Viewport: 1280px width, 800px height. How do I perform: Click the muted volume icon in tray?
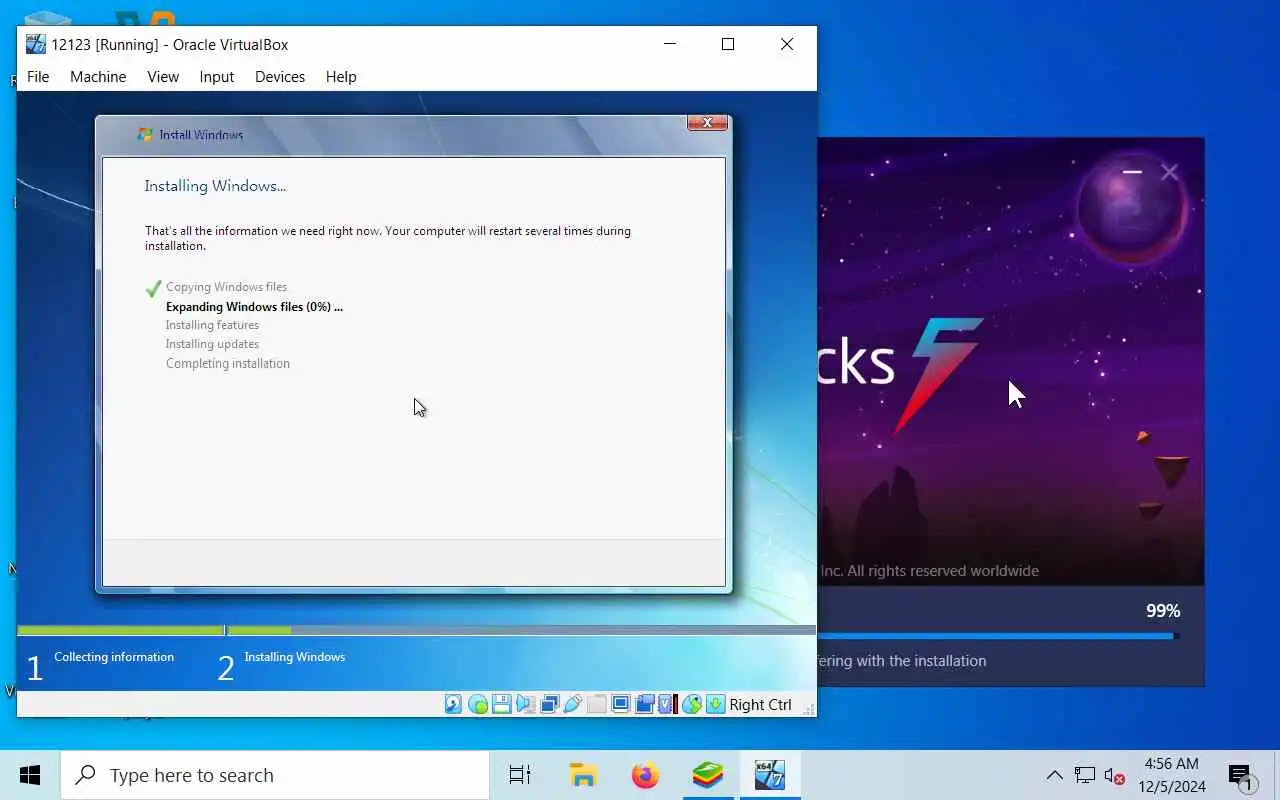(1115, 776)
